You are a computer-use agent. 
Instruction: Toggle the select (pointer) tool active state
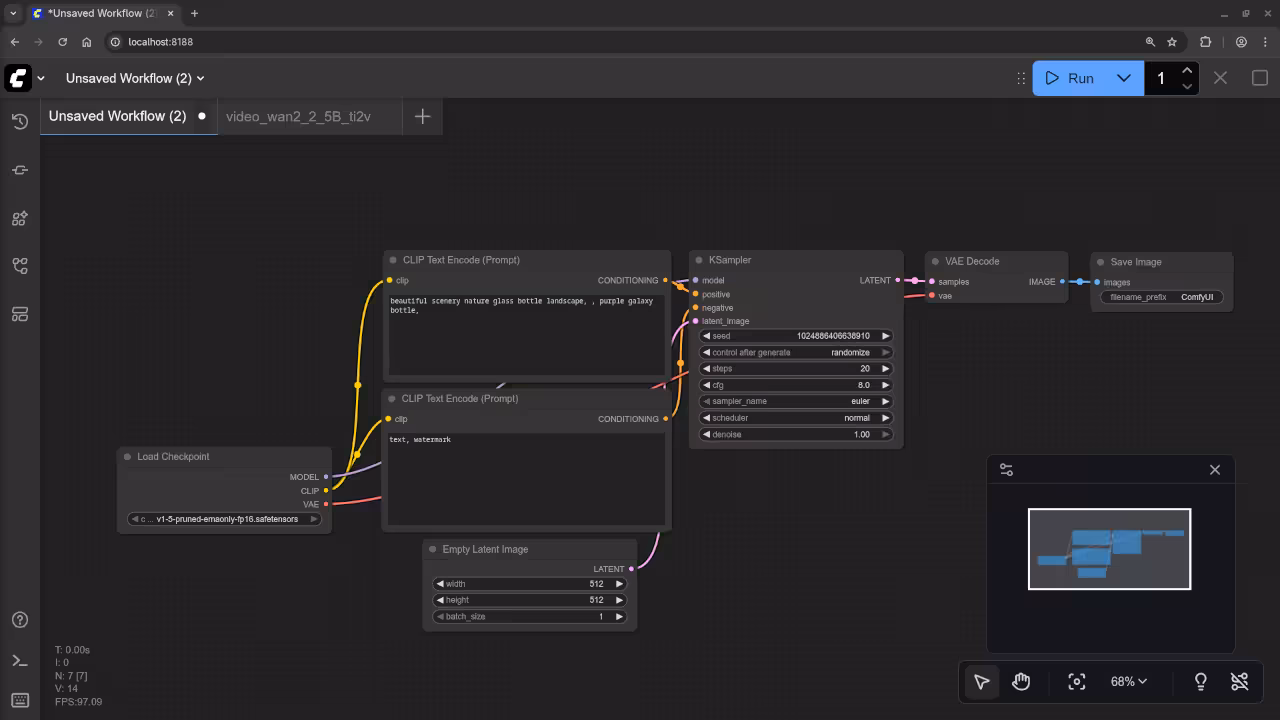[981, 681]
